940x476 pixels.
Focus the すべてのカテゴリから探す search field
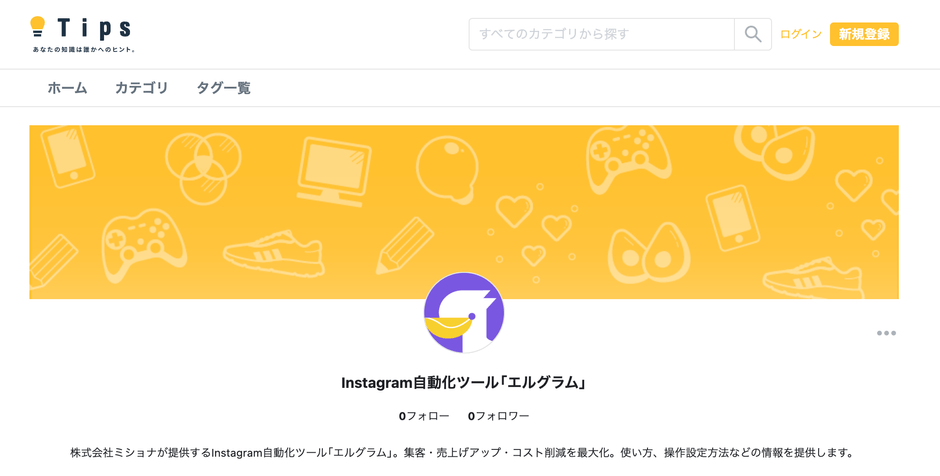pyautogui.click(x=601, y=34)
